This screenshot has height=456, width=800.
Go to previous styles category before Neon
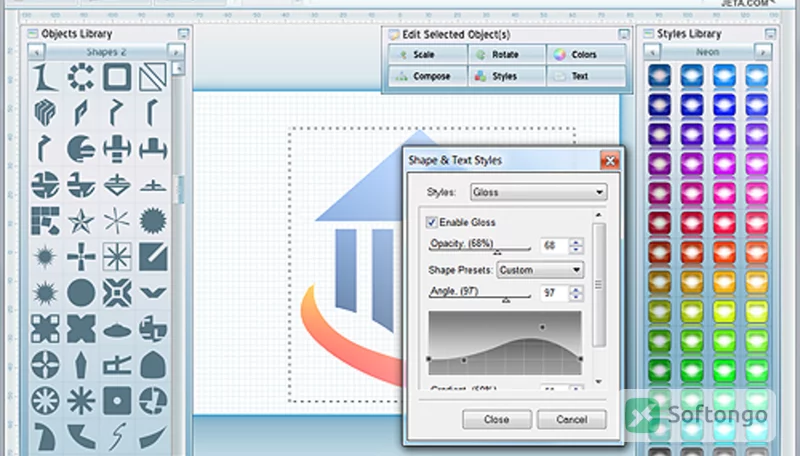pos(652,52)
